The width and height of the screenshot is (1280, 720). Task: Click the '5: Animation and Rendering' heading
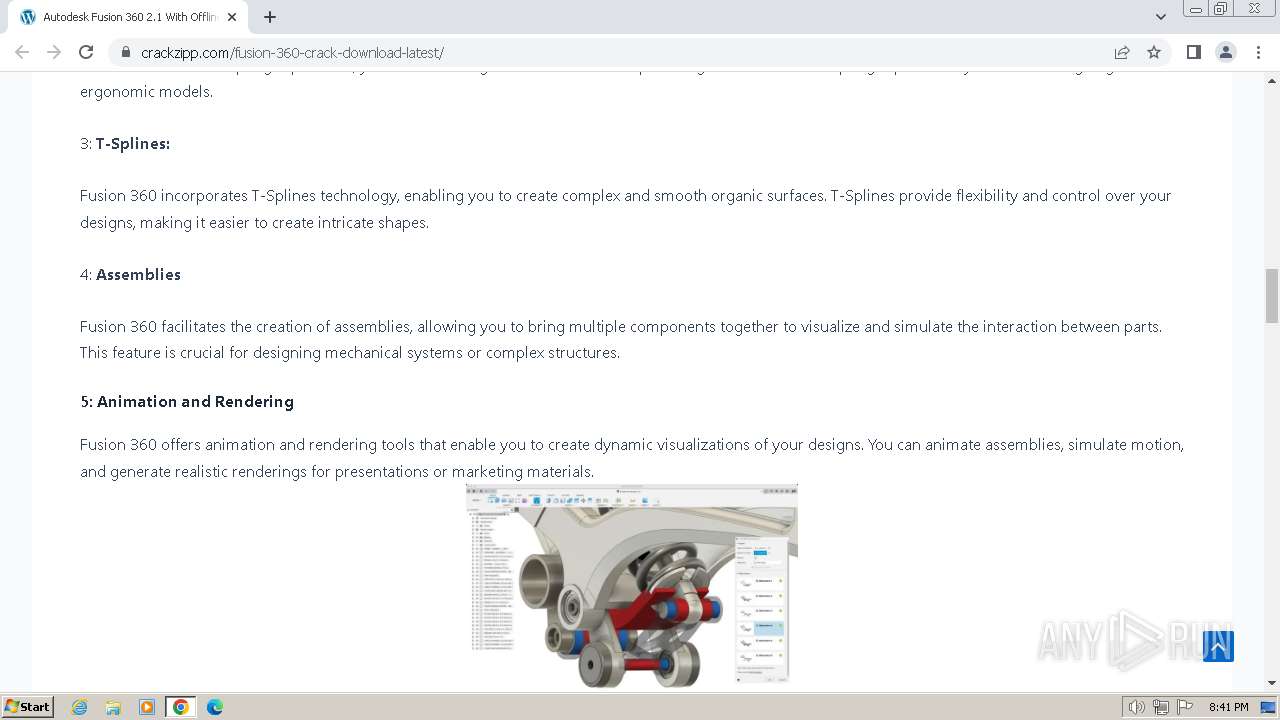click(187, 401)
